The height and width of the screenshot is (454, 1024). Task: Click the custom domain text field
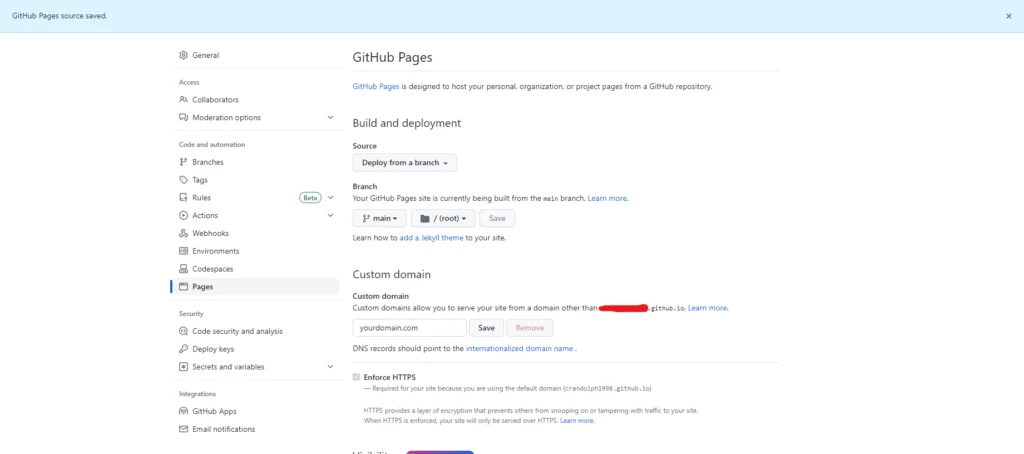coord(409,328)
